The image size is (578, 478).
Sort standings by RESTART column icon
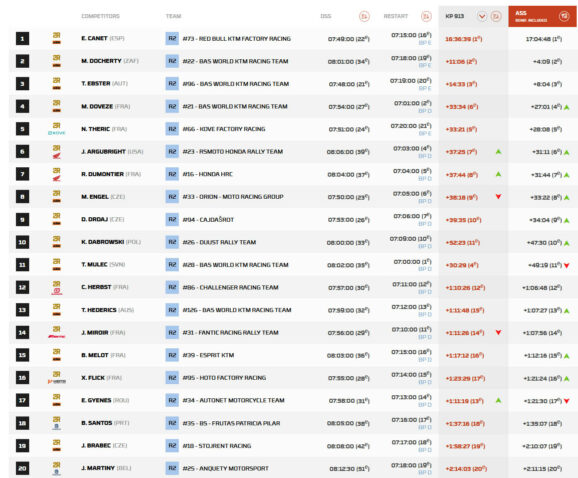click(426, 16)
